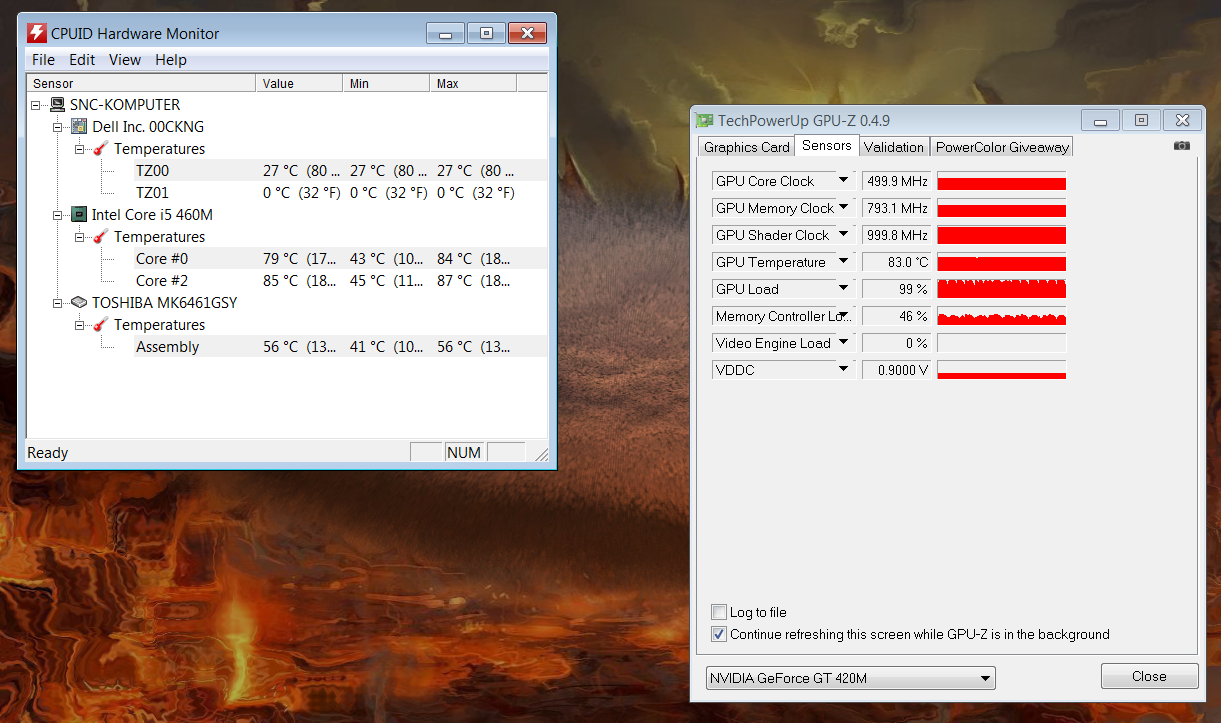Maximize the CPUID Hardware Monitor window
Viewport: 1221px width, 723px height.
[487, 33]
